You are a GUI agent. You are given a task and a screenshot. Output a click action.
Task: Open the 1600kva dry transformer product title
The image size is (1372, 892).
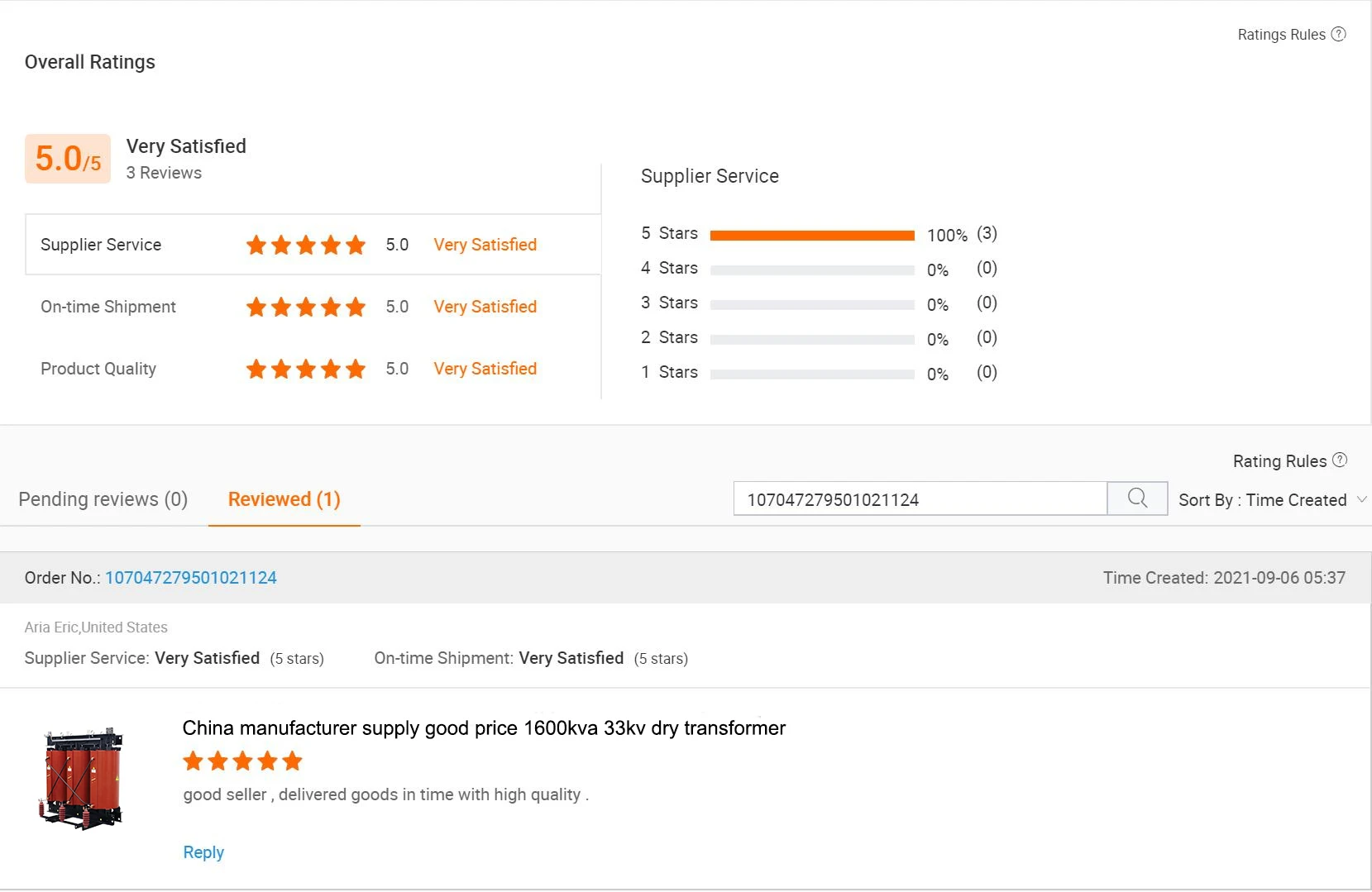pos(484,728)
